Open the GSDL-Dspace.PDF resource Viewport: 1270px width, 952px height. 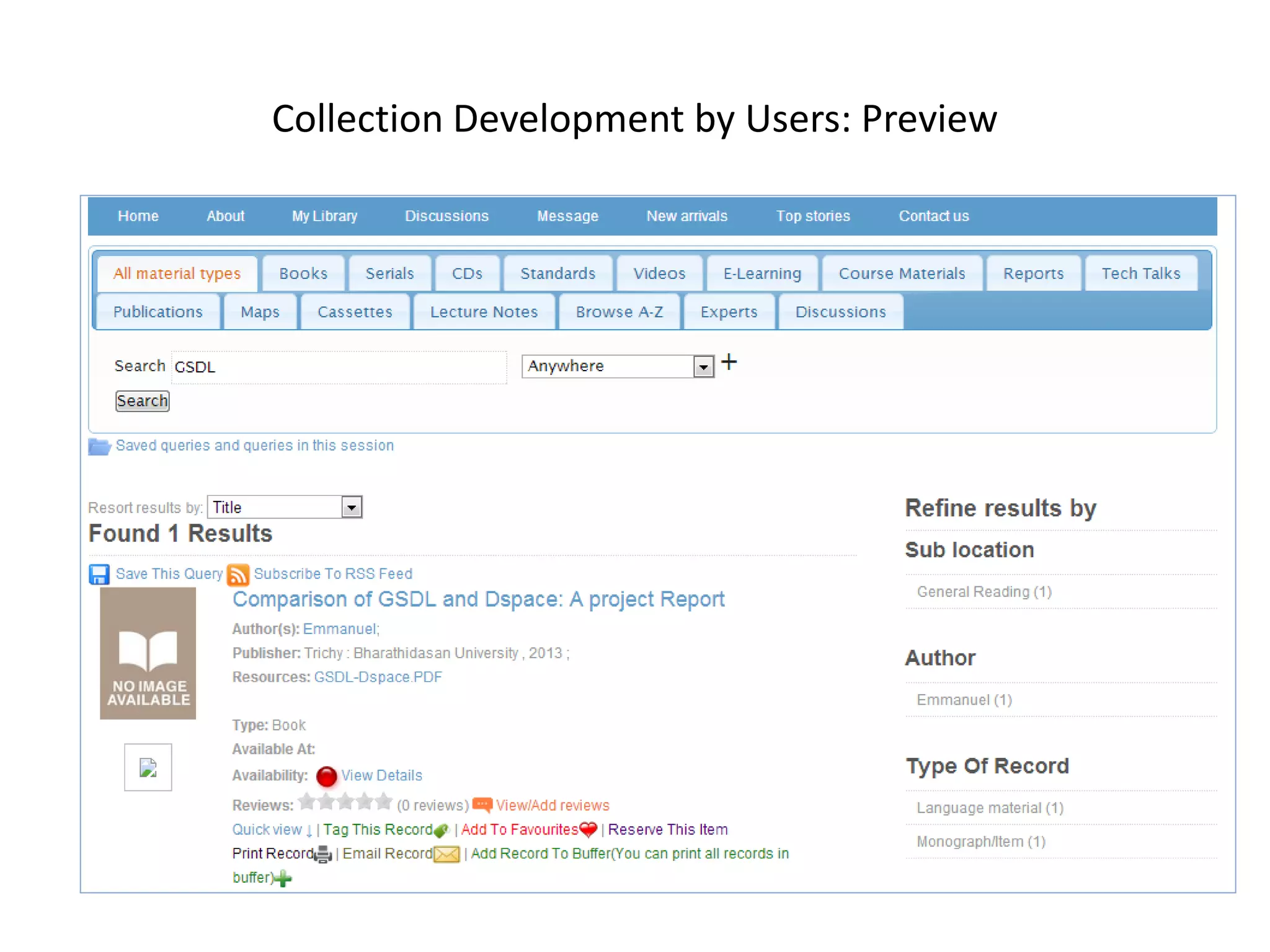378,677
